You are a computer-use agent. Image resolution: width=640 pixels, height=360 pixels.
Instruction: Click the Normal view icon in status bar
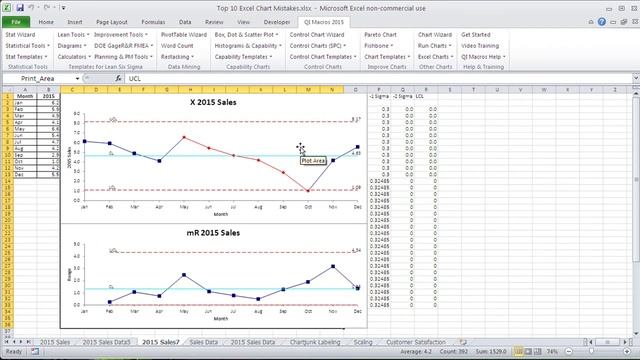[518, 351]
